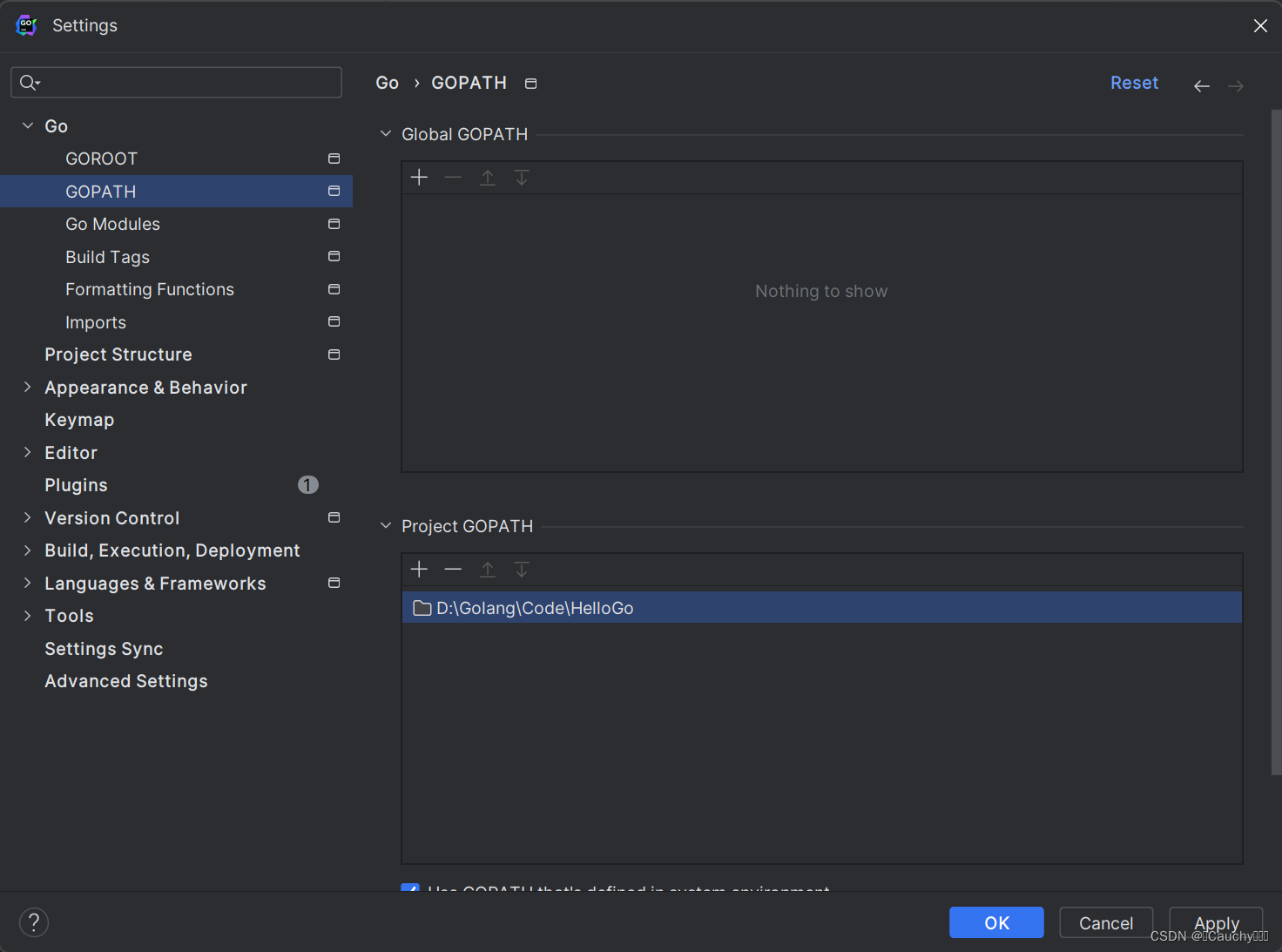The width and height of the screenshot is (1282, 952).
Task: Click the Apply button
Action: pos(1216,922)
